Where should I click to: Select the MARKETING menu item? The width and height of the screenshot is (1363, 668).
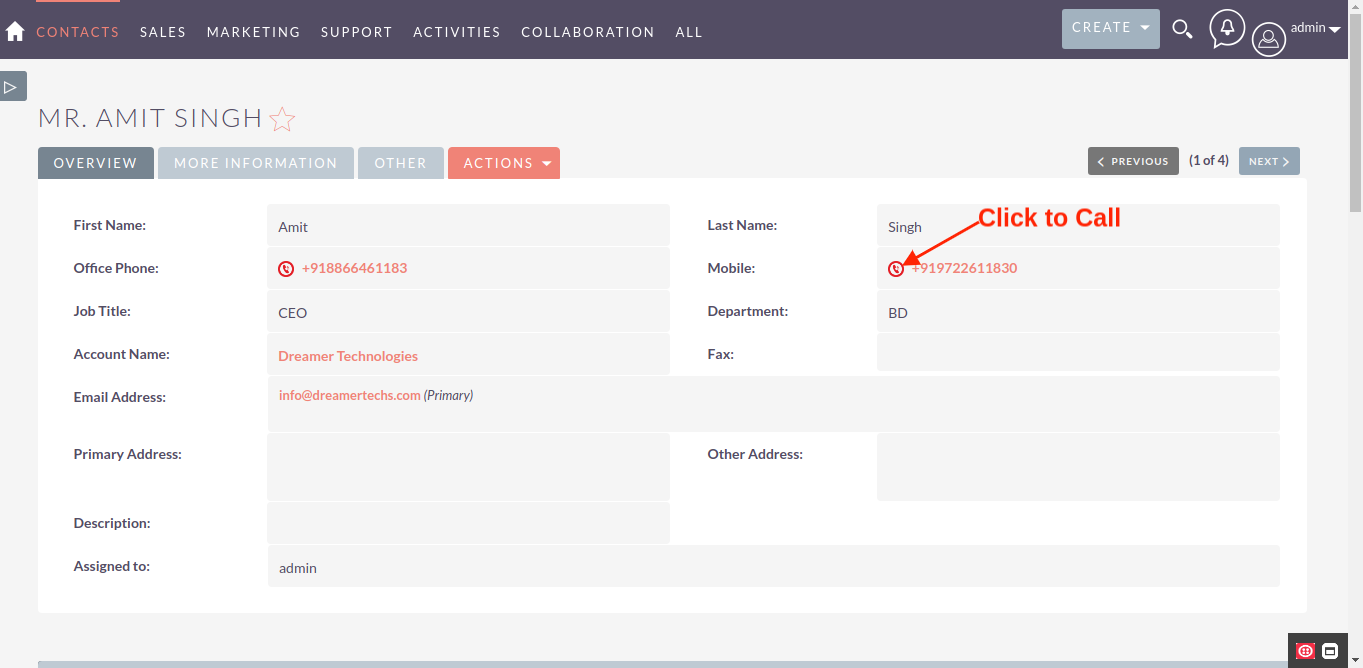(253, 31)
